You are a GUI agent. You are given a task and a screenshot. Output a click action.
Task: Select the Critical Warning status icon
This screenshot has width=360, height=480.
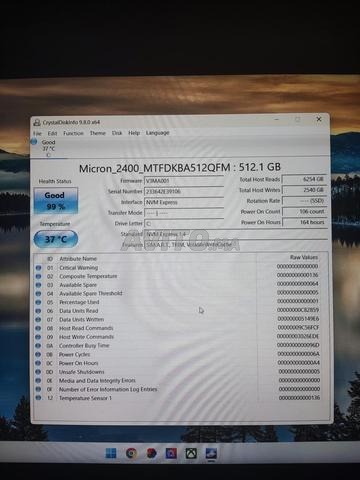click(38, 268)
